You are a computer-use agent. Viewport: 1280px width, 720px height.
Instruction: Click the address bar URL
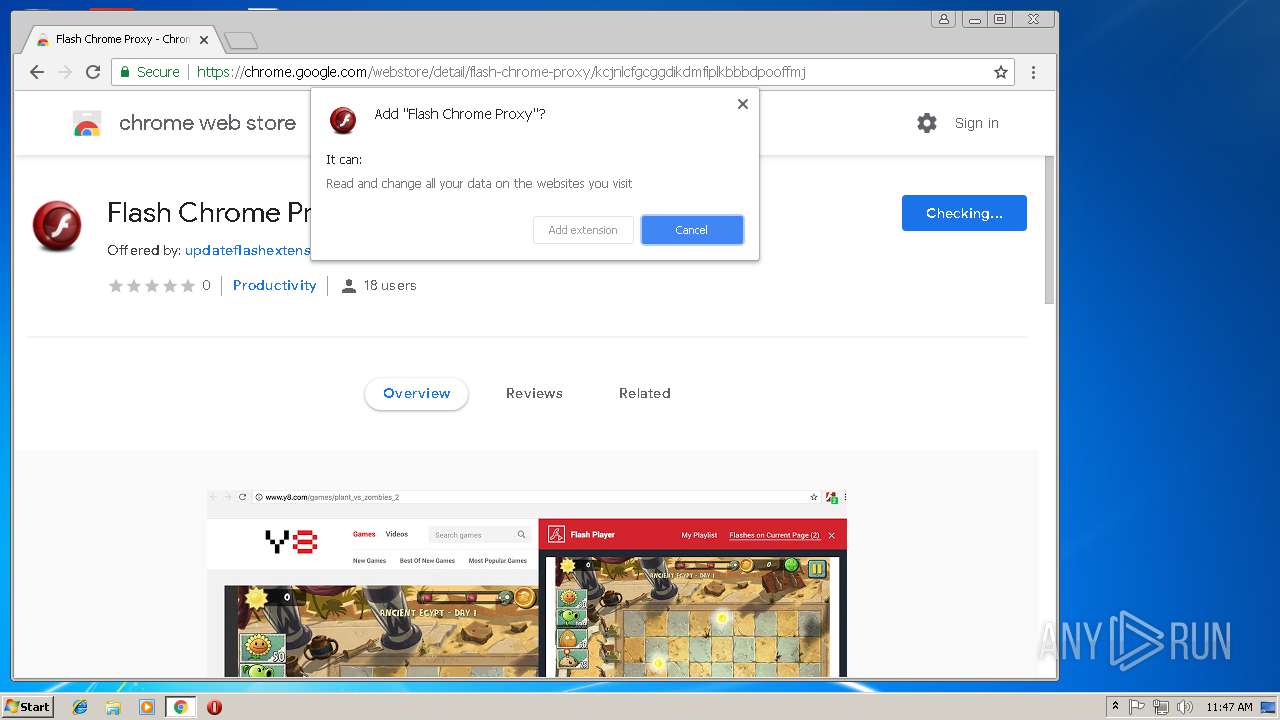click(x=501, y=72)
